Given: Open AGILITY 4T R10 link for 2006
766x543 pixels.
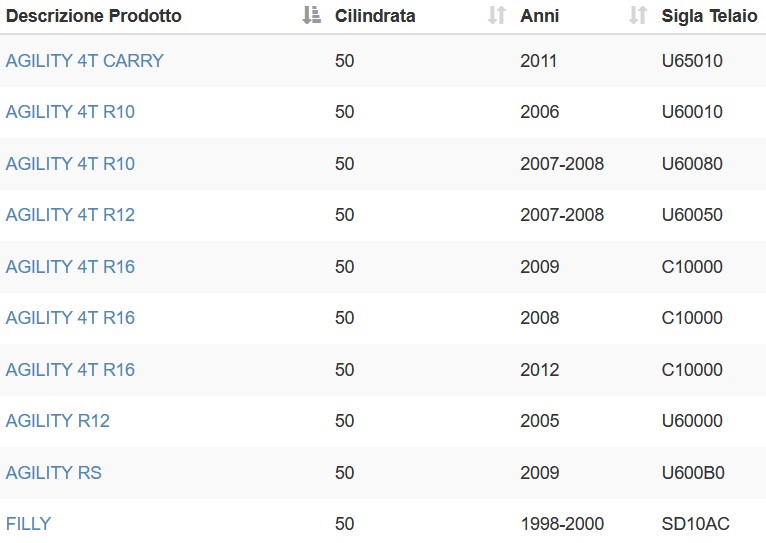Looking at the screenshot, I should click(70, 112).
